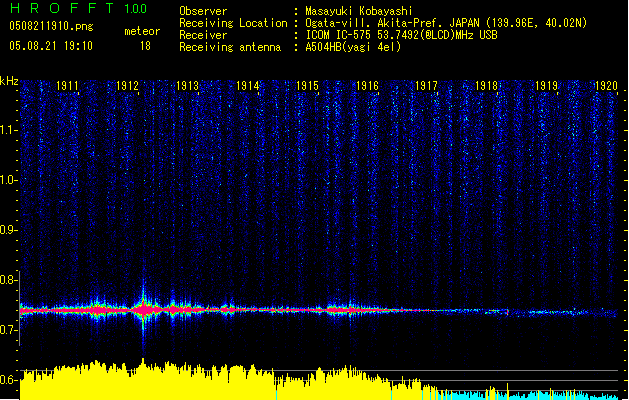The width and height of the screenshot is (629, 400).
Task: Click the Receiving antenna label
Action: tap(230, 47)
